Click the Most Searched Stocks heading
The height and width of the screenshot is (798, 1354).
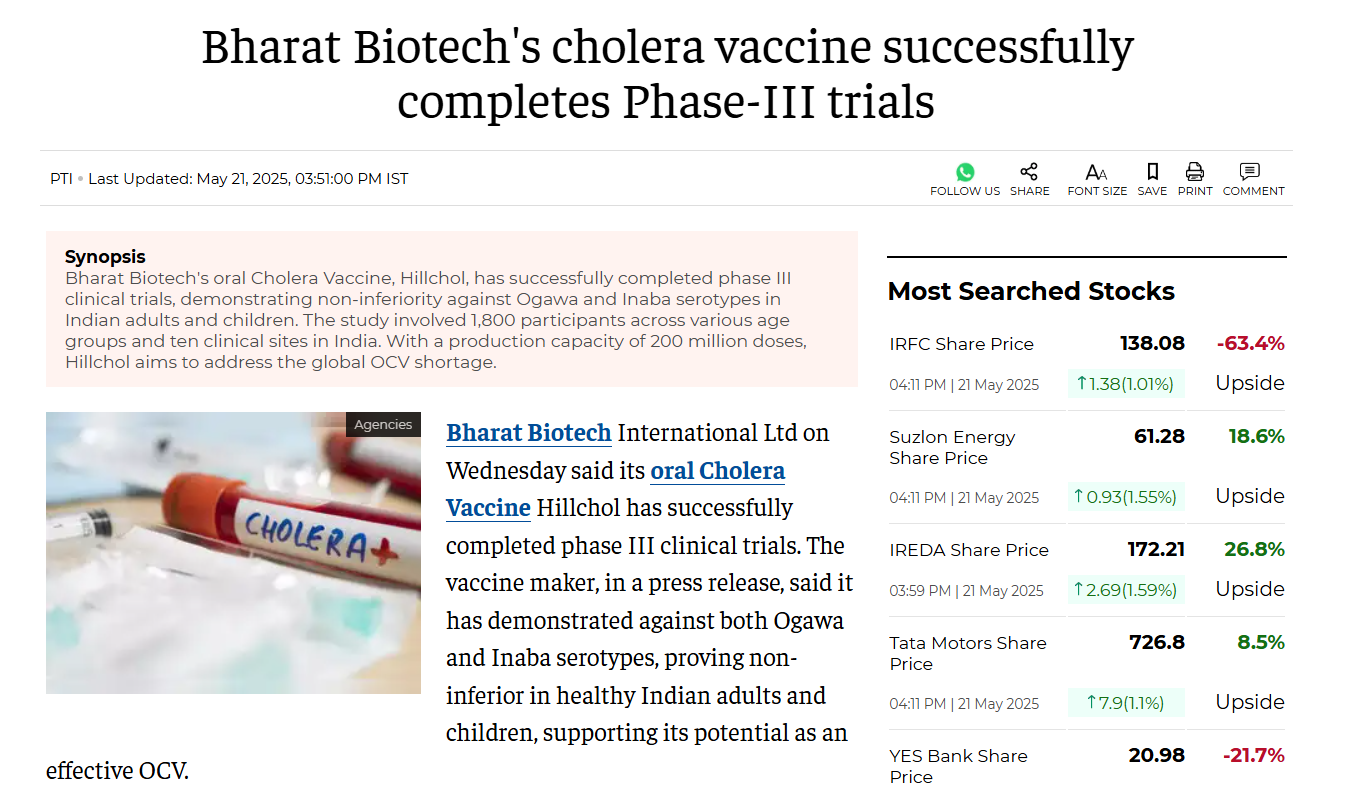point(1031,291)
